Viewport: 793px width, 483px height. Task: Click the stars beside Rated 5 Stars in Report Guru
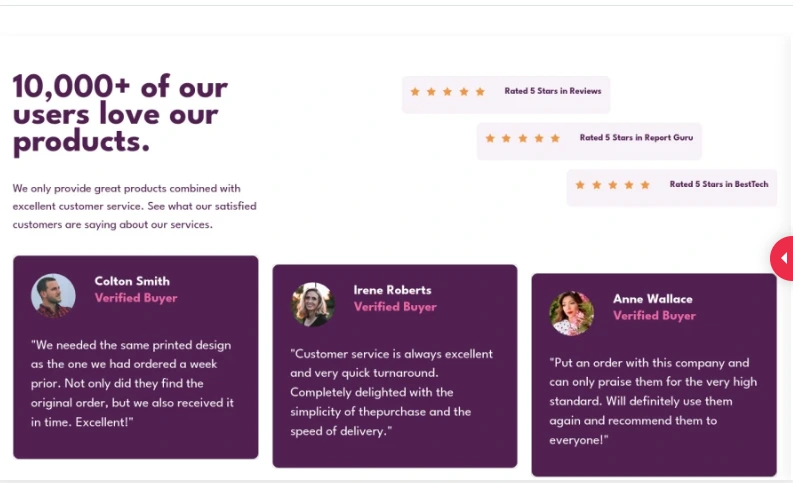[522, 138]
